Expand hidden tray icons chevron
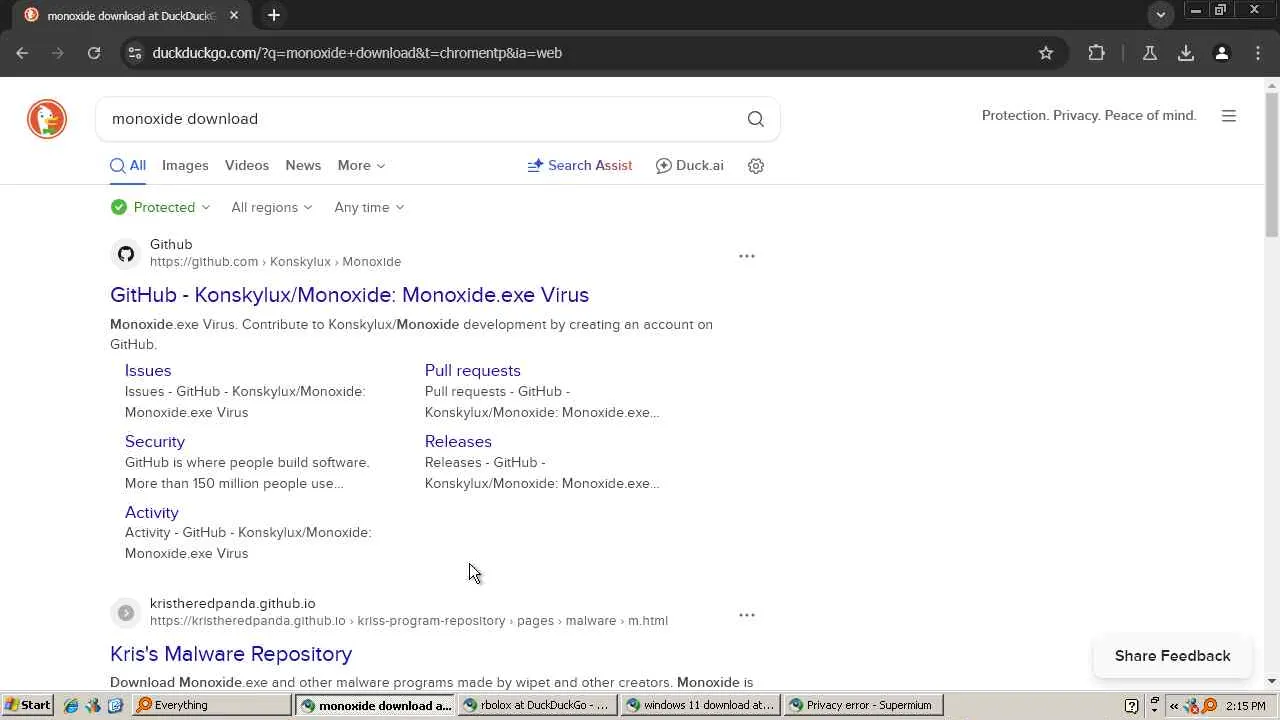The image size is (1280, 720). (x=1174, y=705)
